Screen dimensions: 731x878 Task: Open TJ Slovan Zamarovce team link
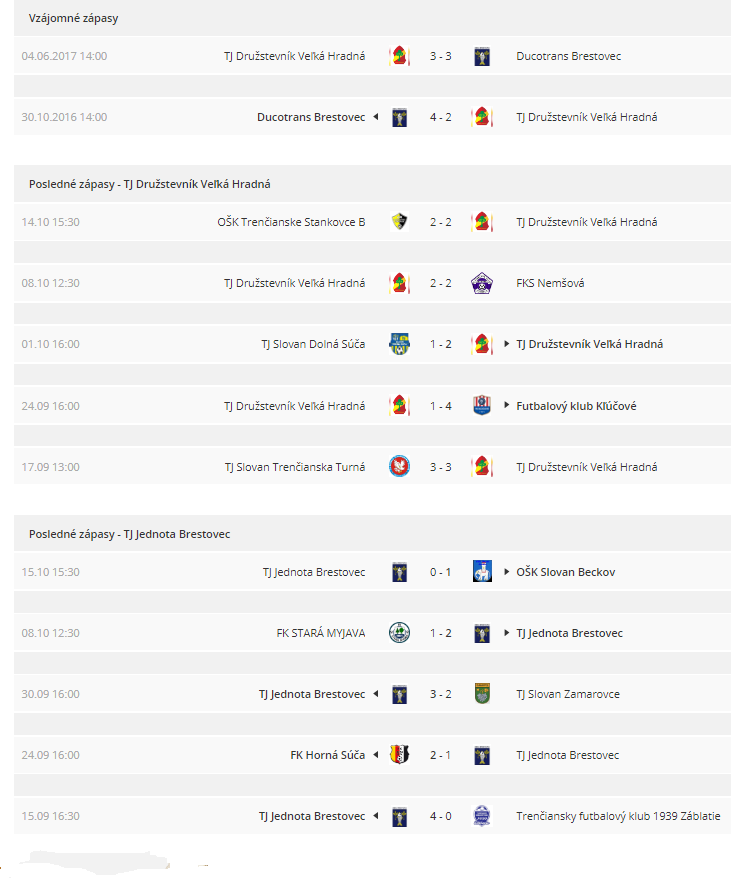point(568,694)
